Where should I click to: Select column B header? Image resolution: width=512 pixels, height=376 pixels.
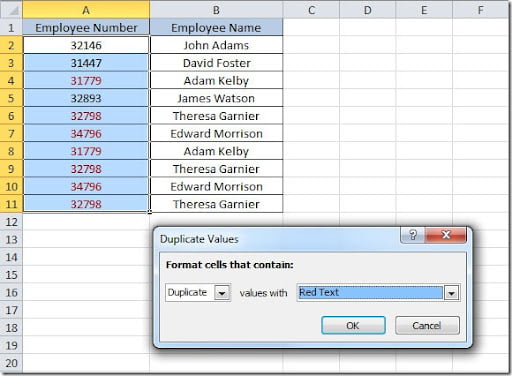click(x=216, y=10)
